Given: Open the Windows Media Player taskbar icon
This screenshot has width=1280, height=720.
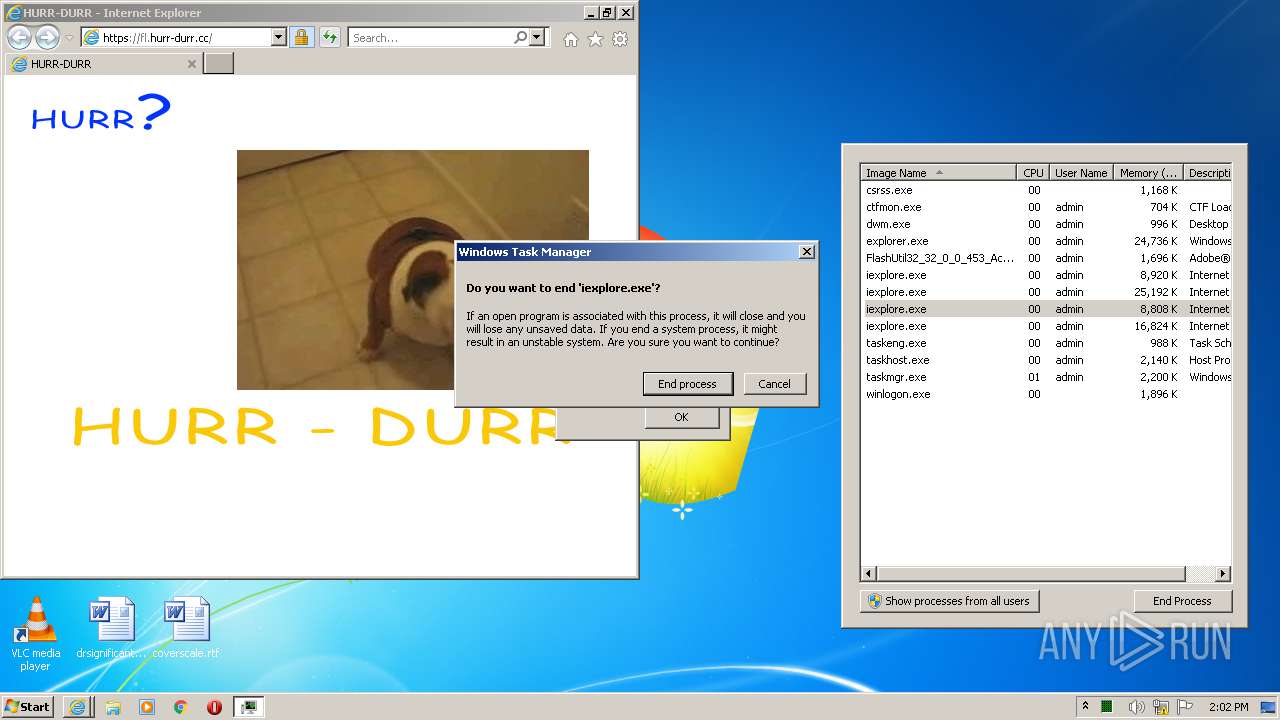Looking at the screenshot, I should 147,707.
